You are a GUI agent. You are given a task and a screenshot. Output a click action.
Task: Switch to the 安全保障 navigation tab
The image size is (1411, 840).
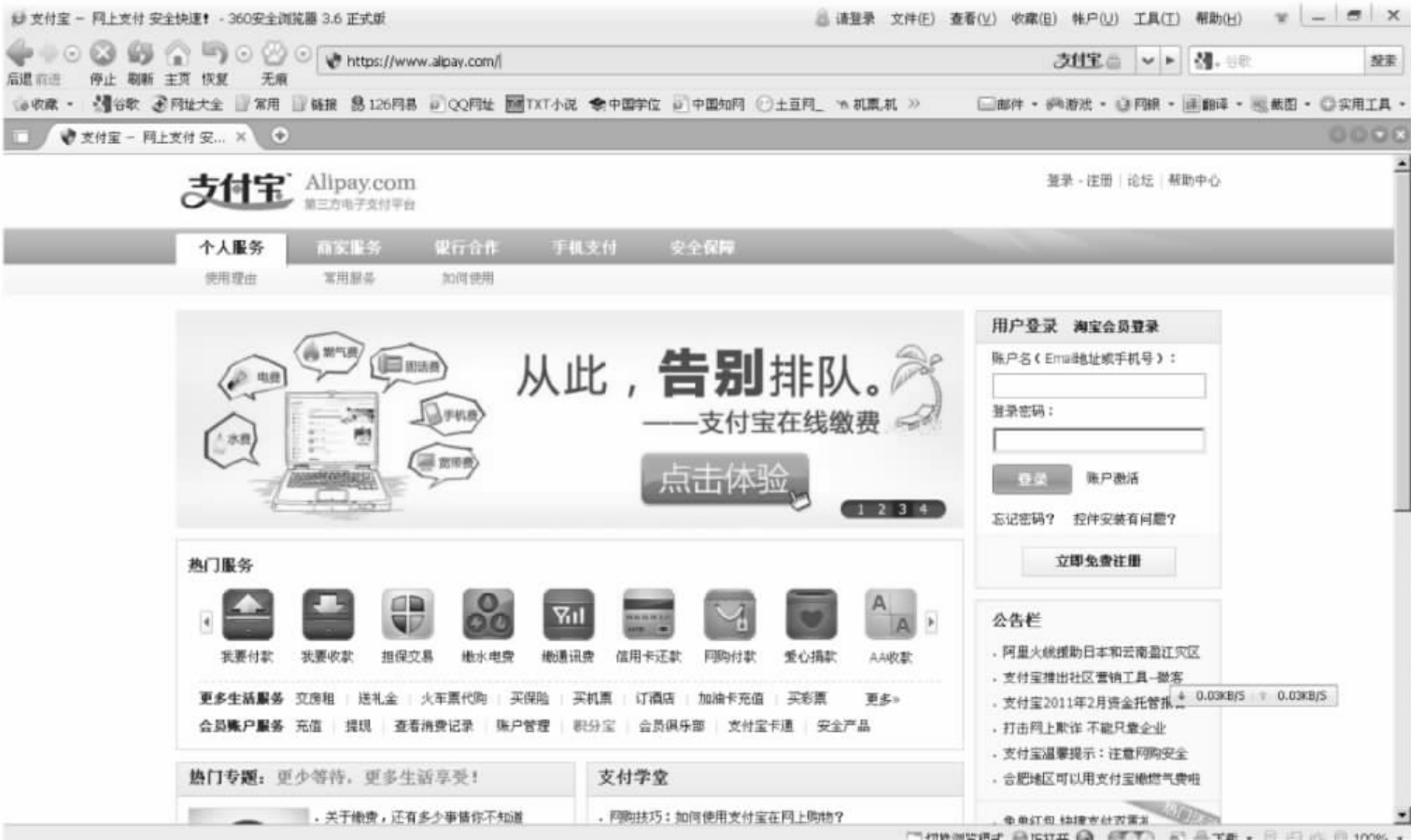pyautogui.click(x=702, y=247)
